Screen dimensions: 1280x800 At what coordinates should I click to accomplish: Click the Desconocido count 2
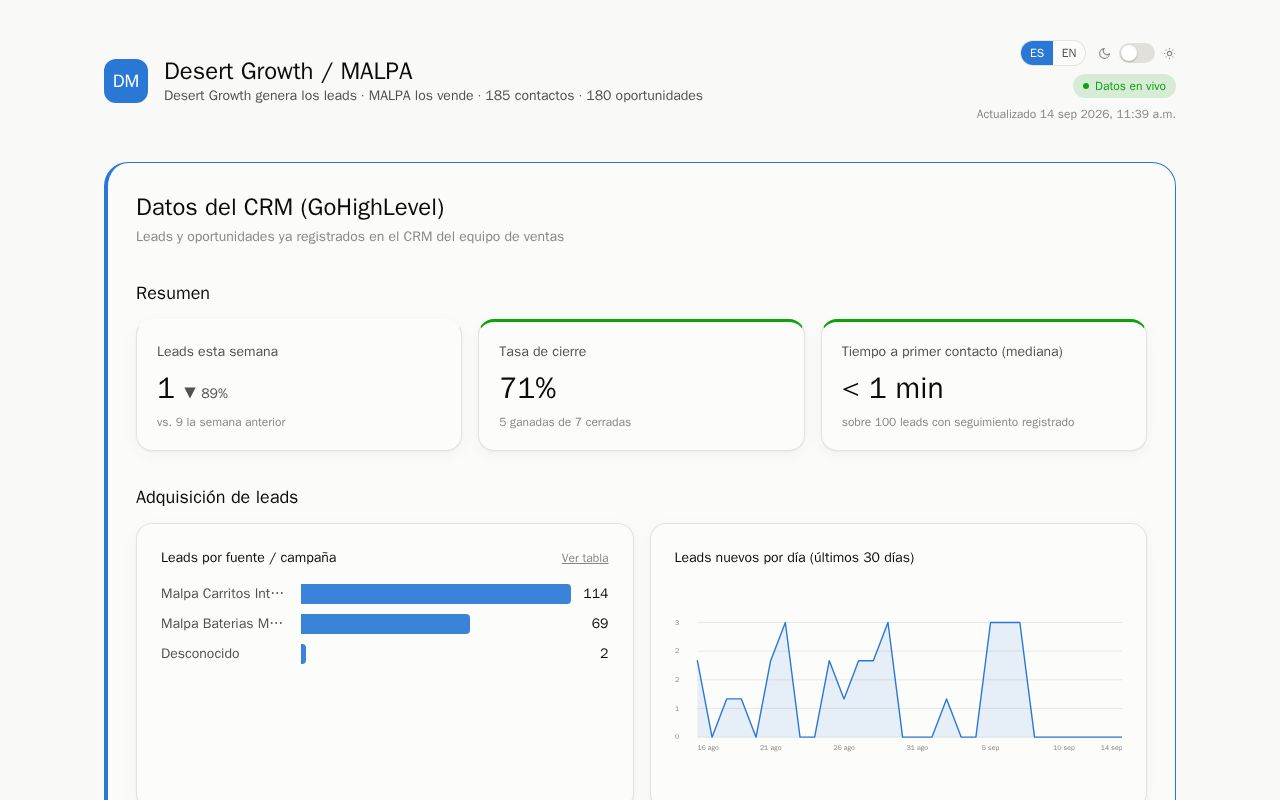click(604, 654)
